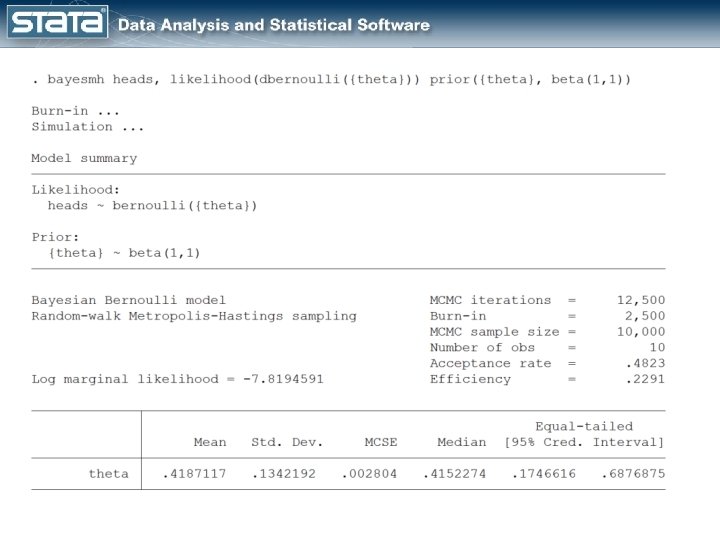The height and width of the screenshot is (540, 720).
Task: Click the MCSE value .002804
Action: (x=370, y=474)
